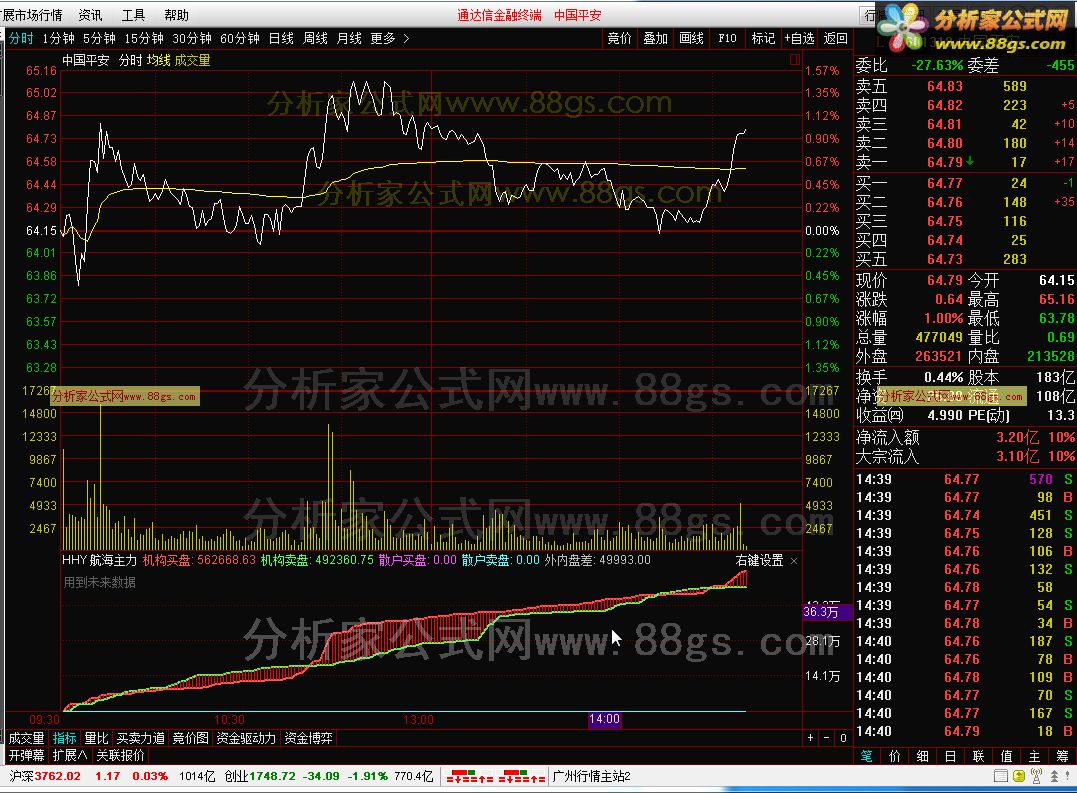This screenshot has width=1077, height=793.
Task: Click the yellow square status bar icon
Action: [x=1019, y=777]
